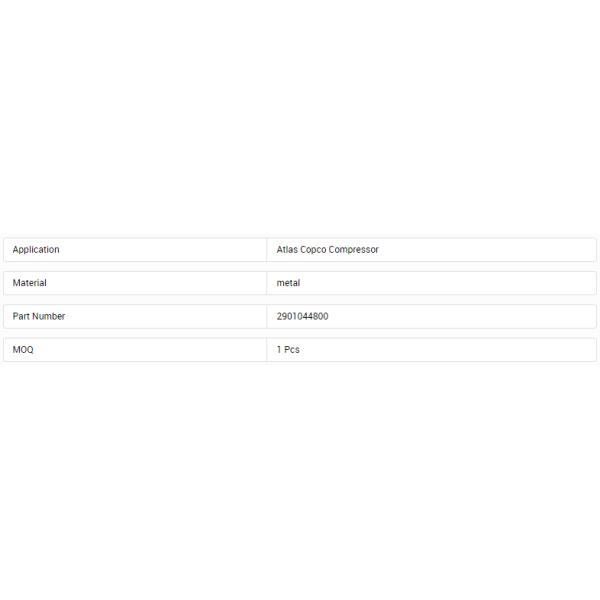Click the Part Number label cell
The height and width of the screenshot is (600, 600).
click(x=39, y=316)
